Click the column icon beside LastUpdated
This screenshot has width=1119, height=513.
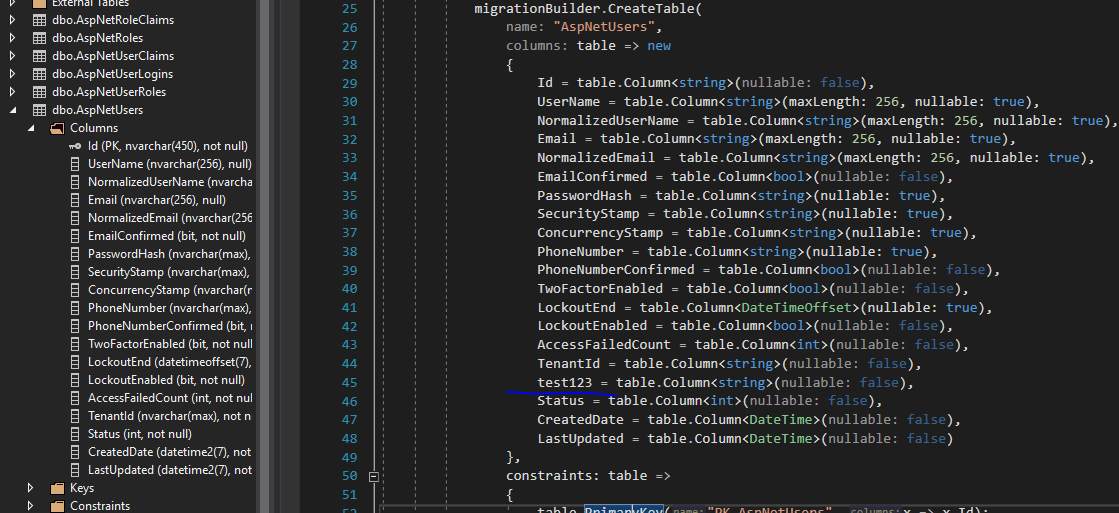coord(75,470)
